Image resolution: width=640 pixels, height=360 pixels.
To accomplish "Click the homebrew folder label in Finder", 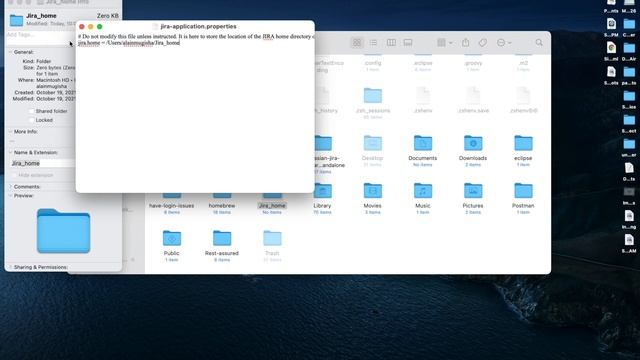I will click(222, 206).
